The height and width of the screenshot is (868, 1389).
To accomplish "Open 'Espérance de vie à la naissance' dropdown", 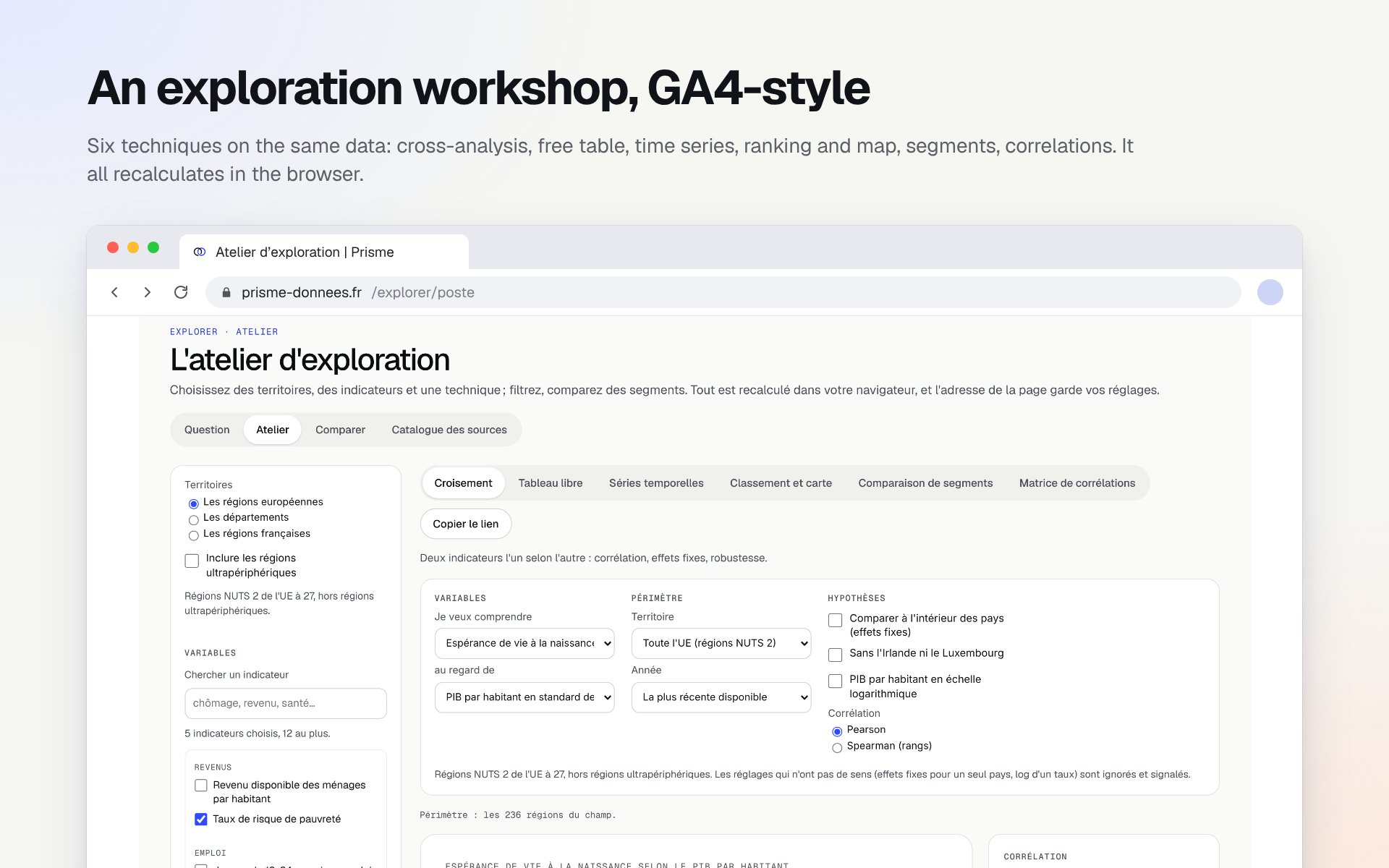I will tap(524, 643).
